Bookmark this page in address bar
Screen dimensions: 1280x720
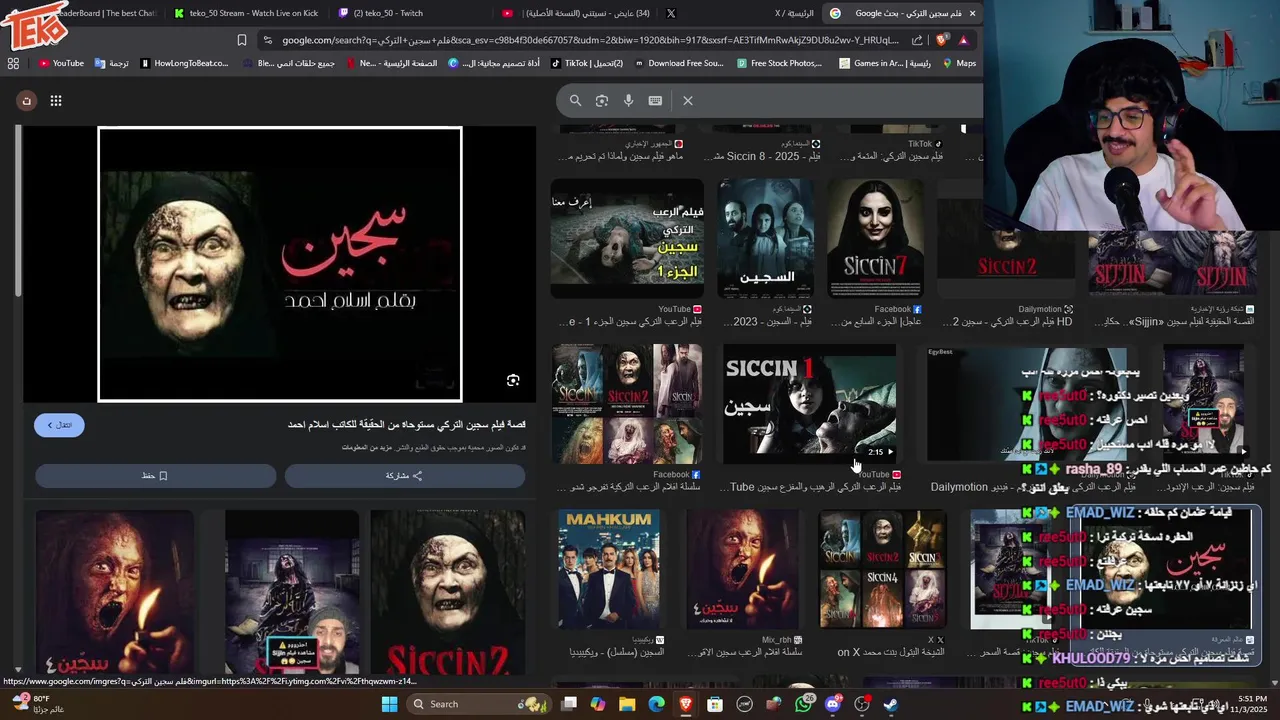(242, 40)
